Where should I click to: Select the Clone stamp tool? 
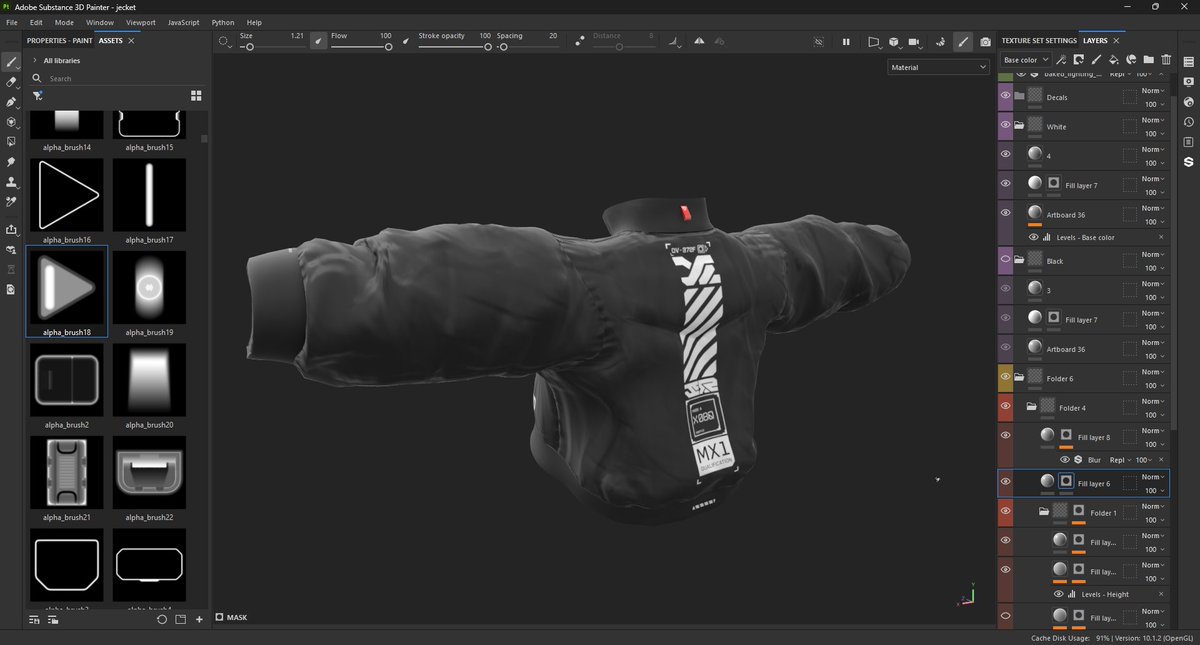12,182
